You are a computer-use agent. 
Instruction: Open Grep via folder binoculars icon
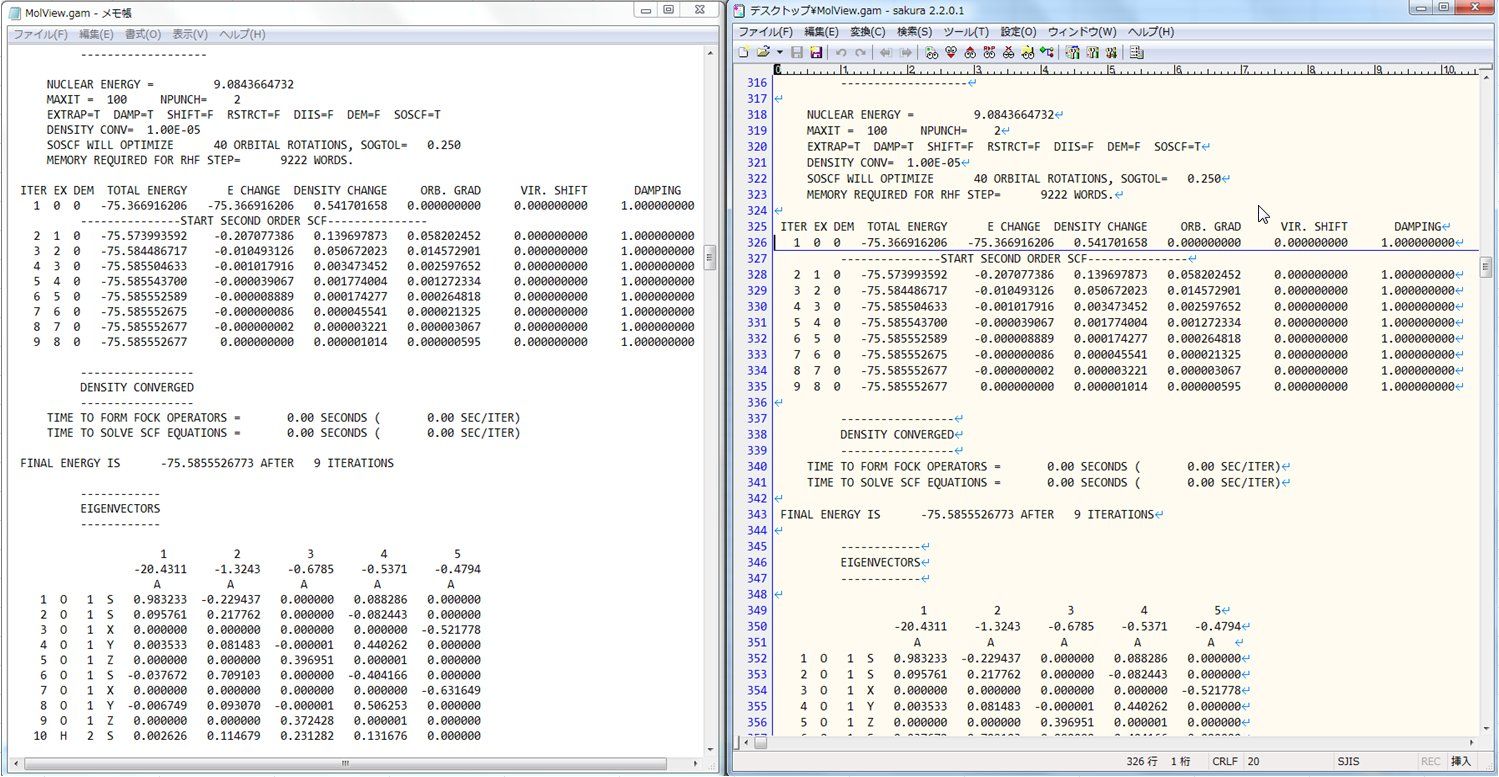(x=1028, y=52)
